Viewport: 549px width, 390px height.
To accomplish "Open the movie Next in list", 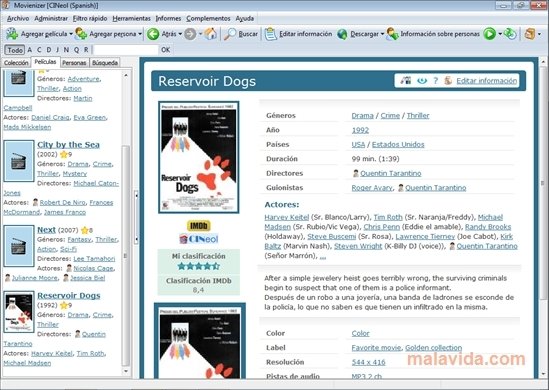I will click(x=46, y=230).
